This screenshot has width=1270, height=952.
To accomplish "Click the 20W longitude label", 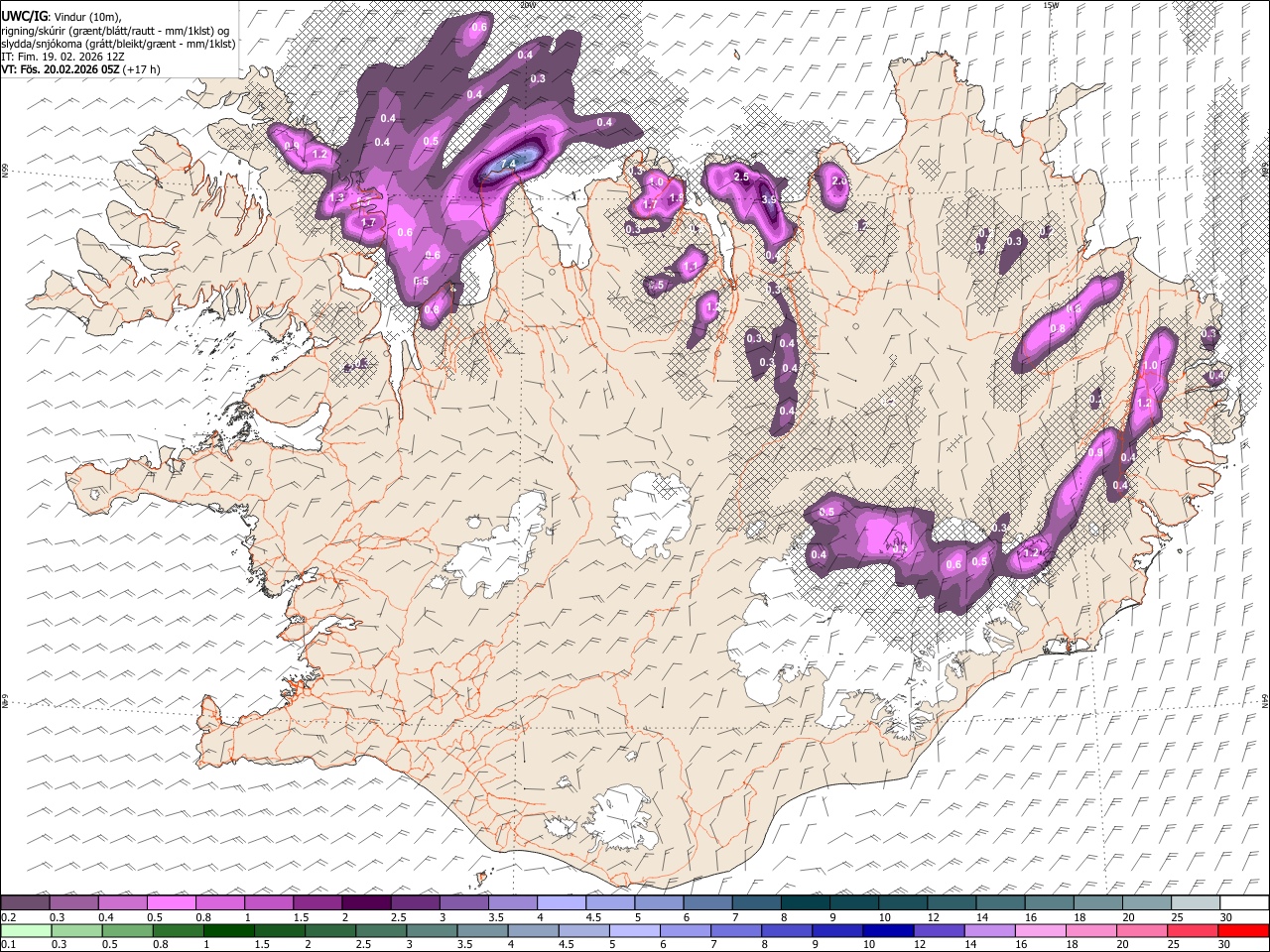I will 527,5.
